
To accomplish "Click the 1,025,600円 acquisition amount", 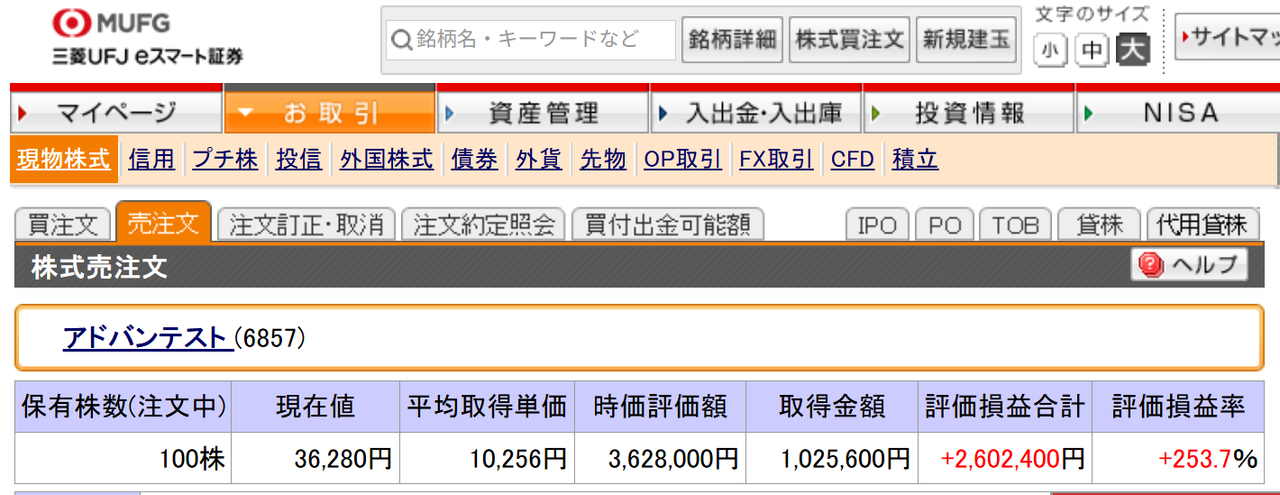I will 845,459.
